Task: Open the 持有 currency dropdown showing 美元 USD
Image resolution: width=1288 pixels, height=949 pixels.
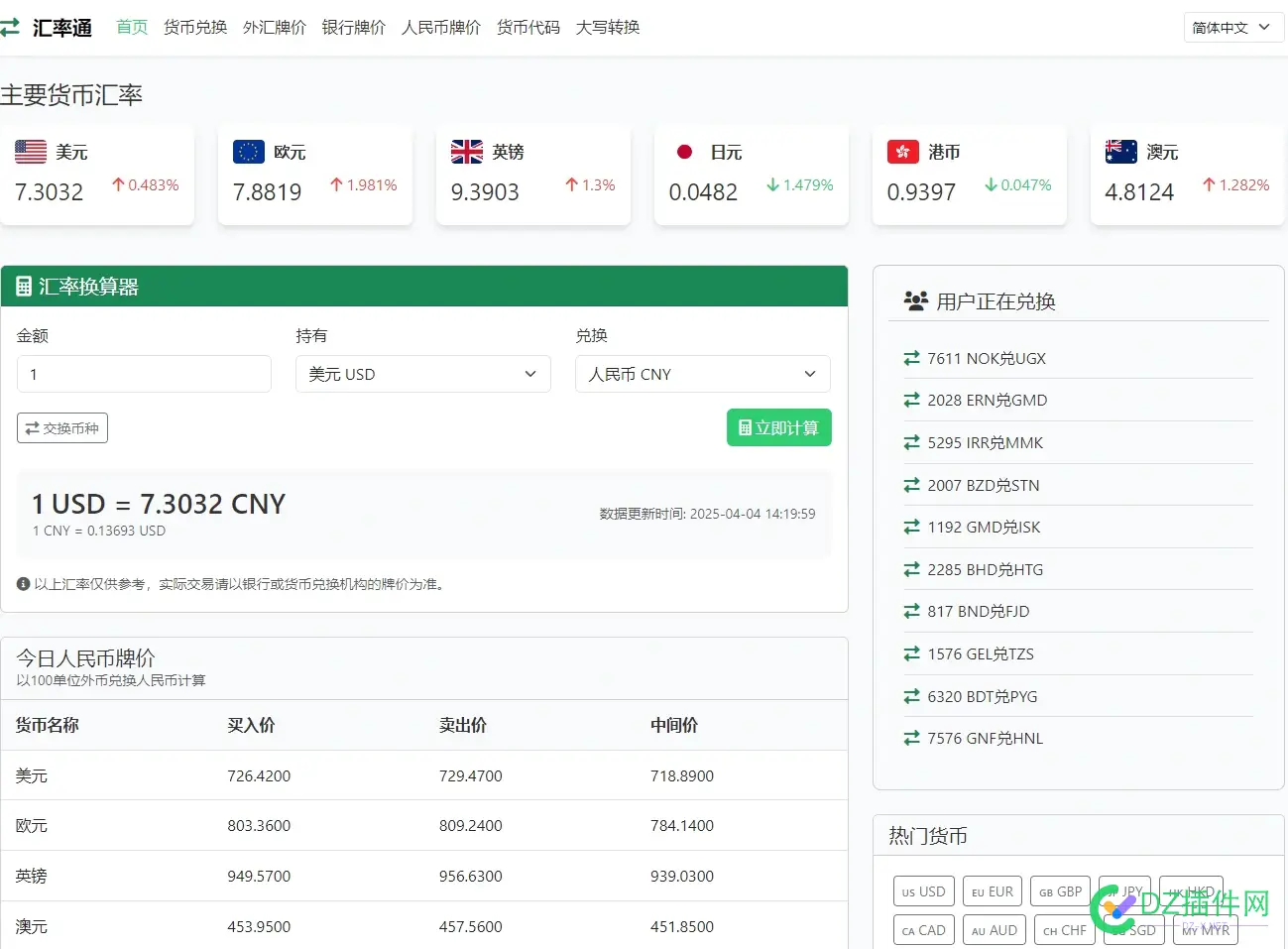Action: coord(422,374)
